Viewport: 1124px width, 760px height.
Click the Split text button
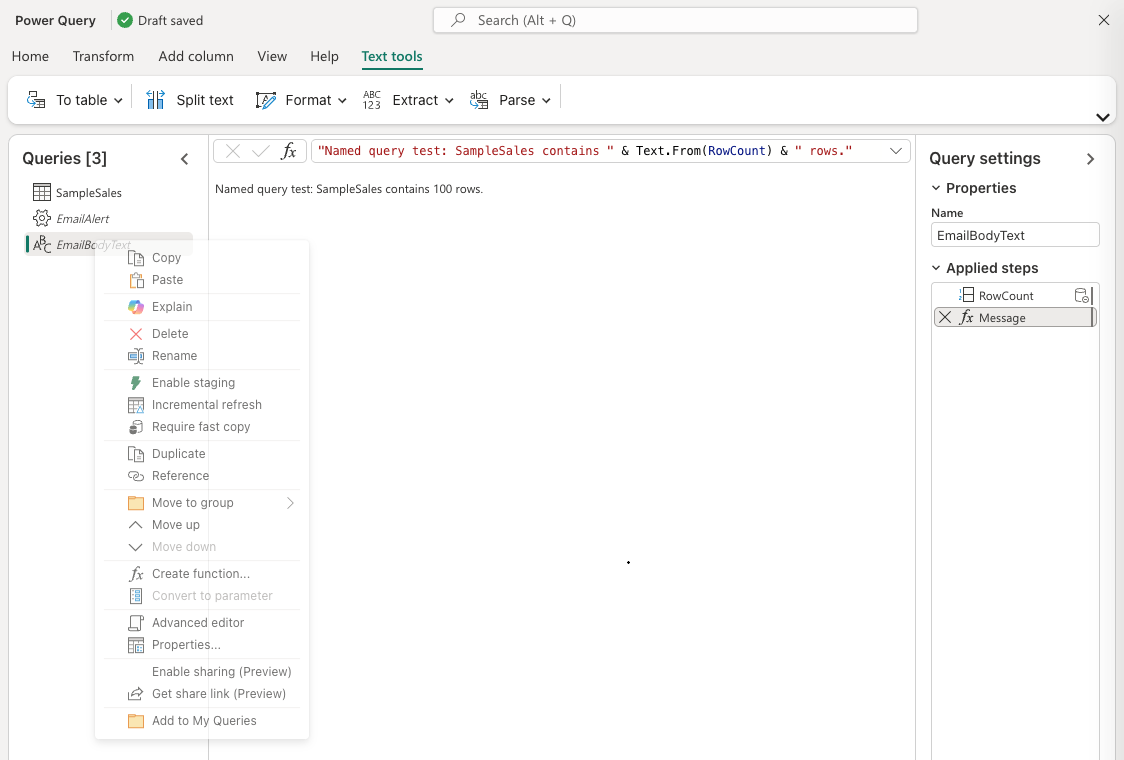[x=189, y=100]
